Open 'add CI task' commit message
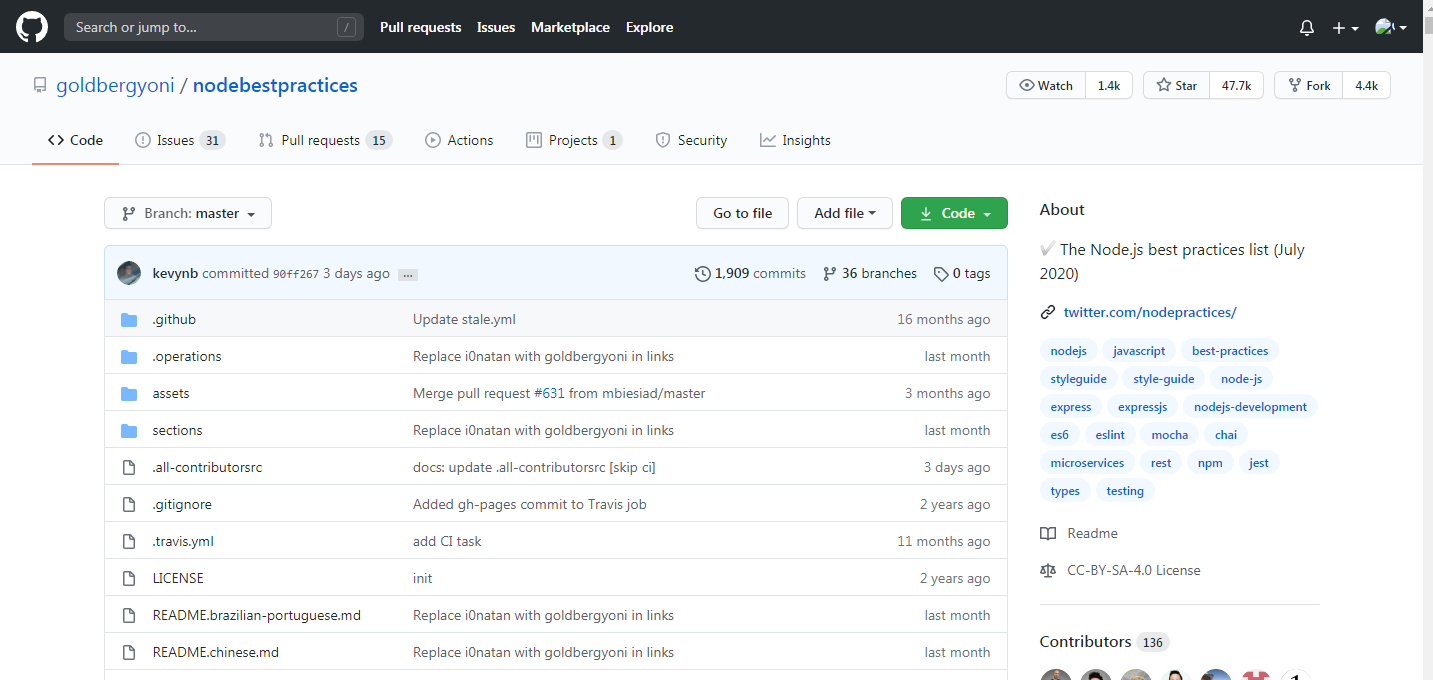This screenshot has width=1433, height=680. coord(447,541)
